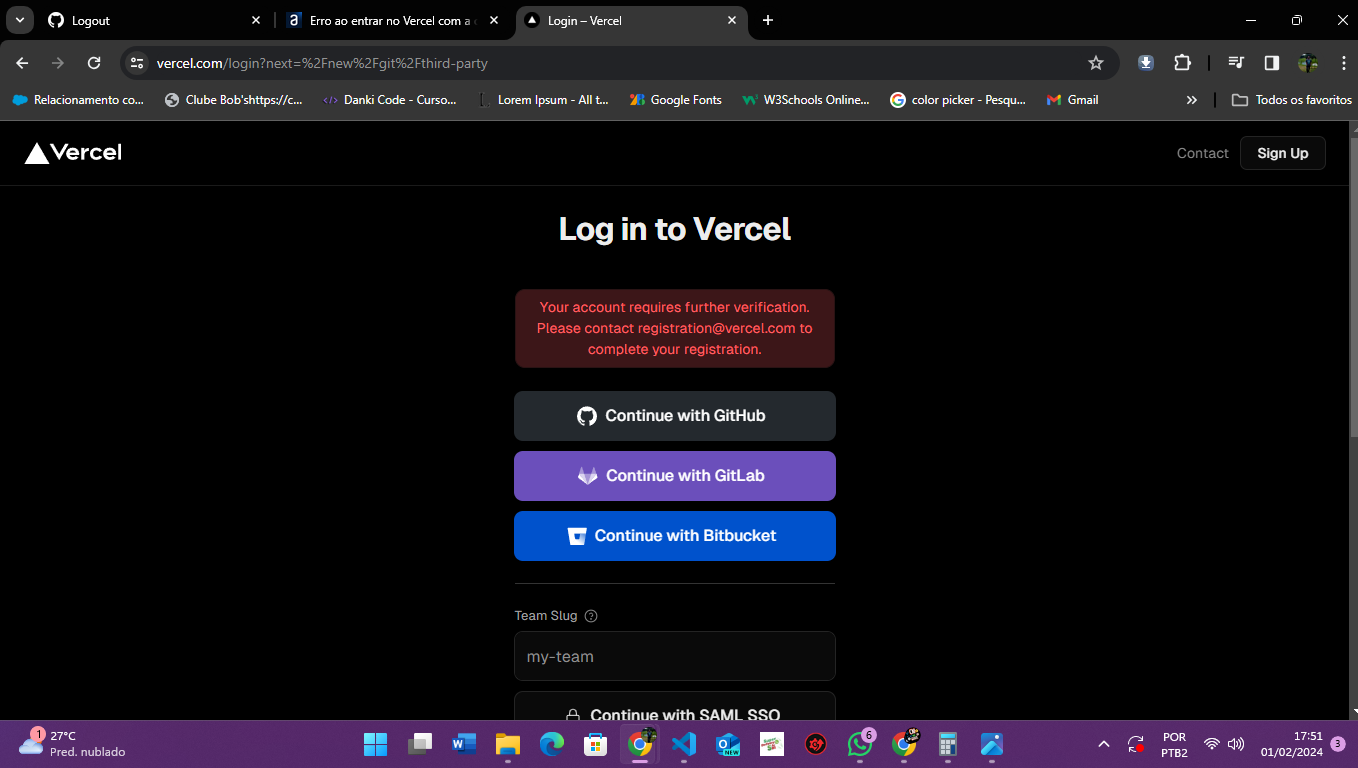Toggle the browser side panel icon
The width and height of the screenshot is (1358, 768).
pyautogui.click(x=1272, y=63)
